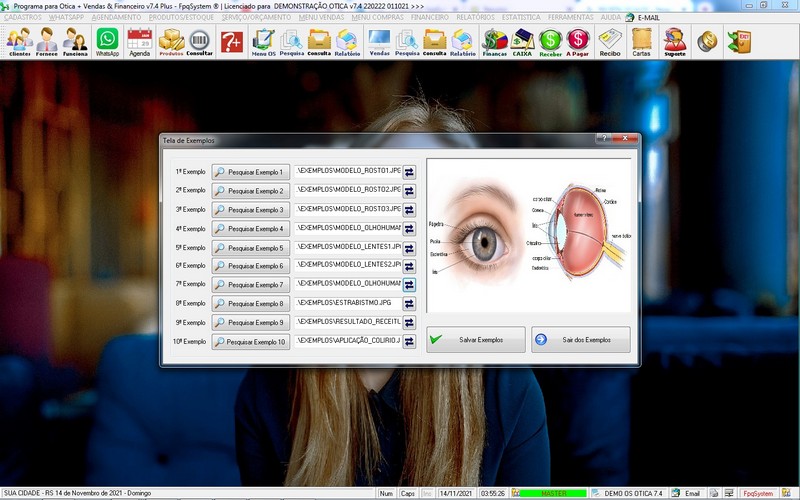Click the Fornece suppliers icon
The image size is (800, 500).
pos(47,41)
